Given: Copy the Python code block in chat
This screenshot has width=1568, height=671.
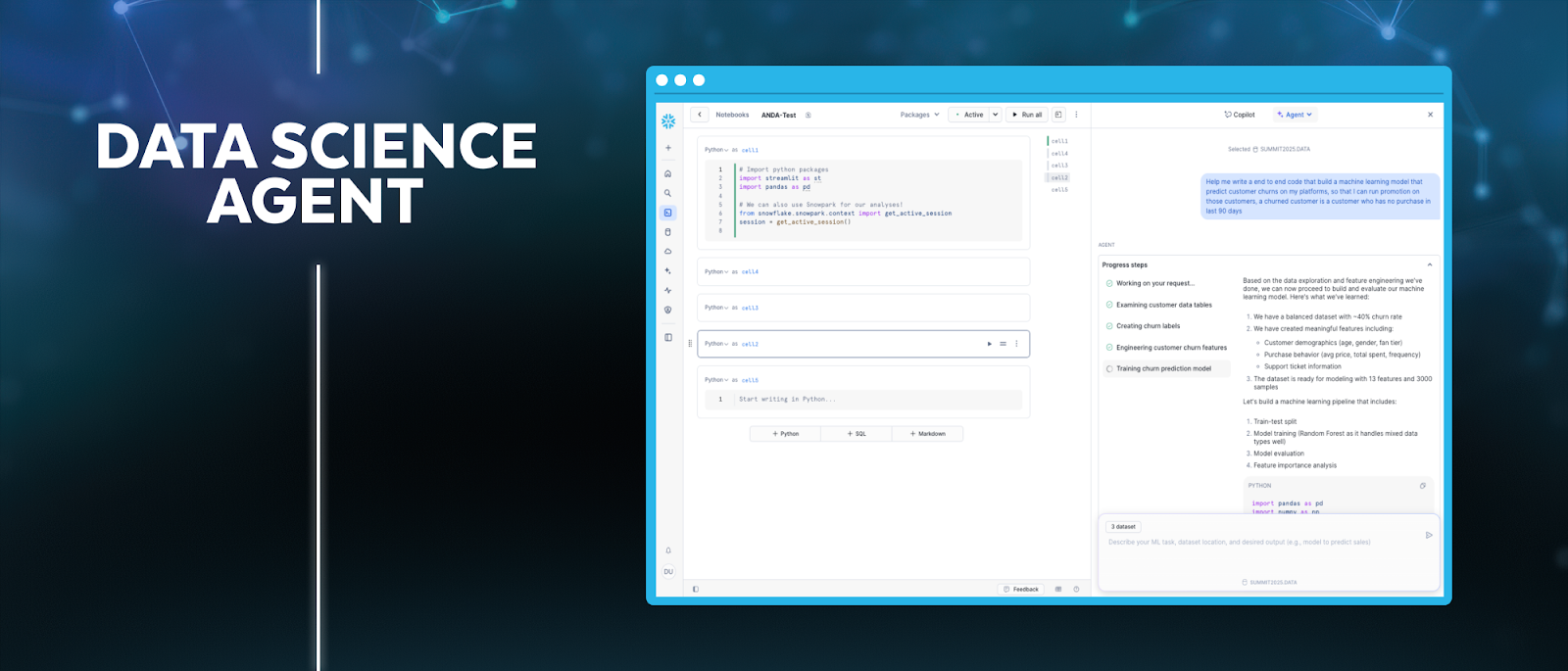Looking at the screenshot, I should (1423, 486).
